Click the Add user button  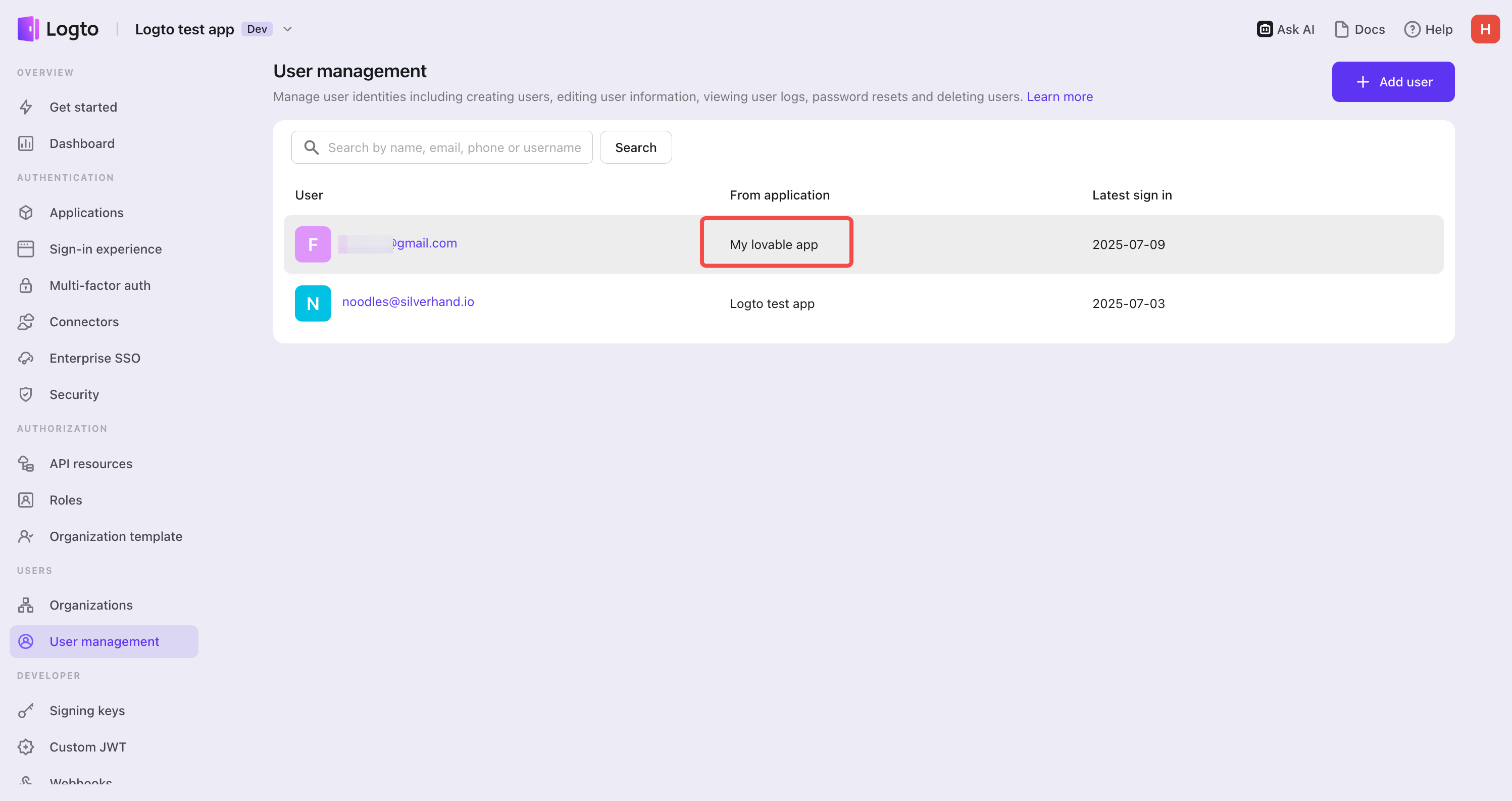coord(1393,82)
